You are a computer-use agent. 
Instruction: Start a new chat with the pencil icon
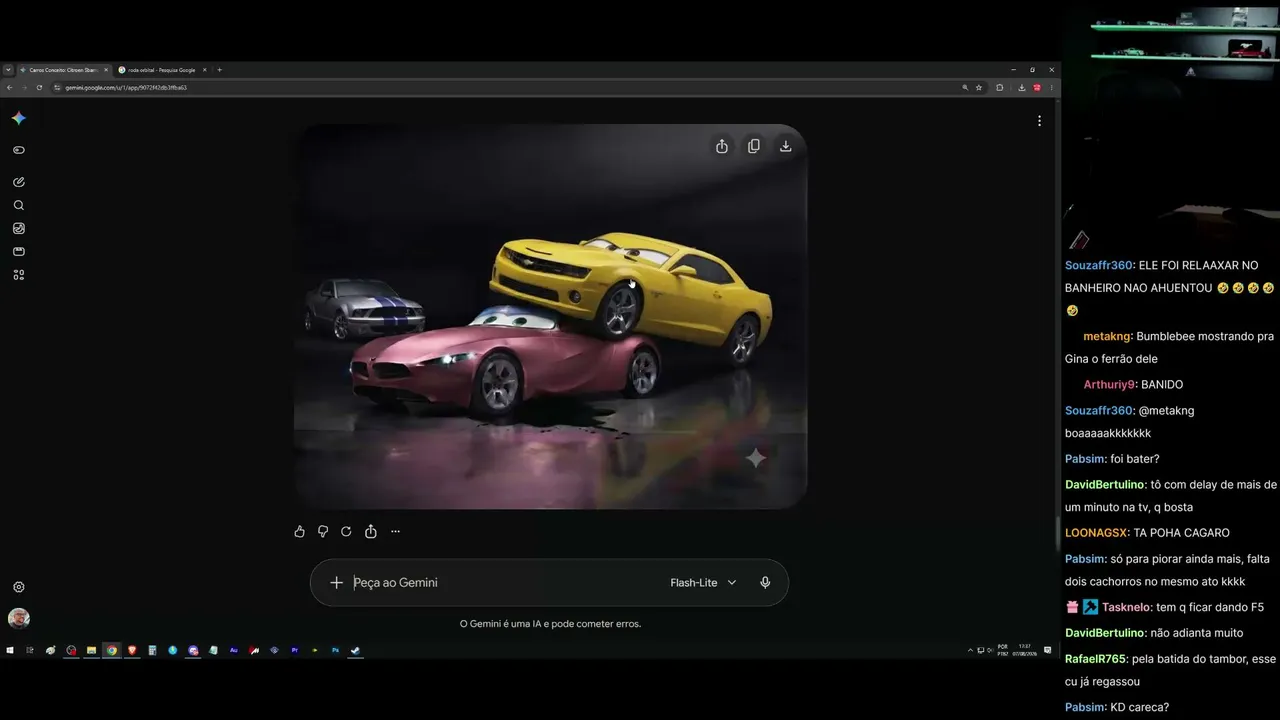[x=18, y=182]
